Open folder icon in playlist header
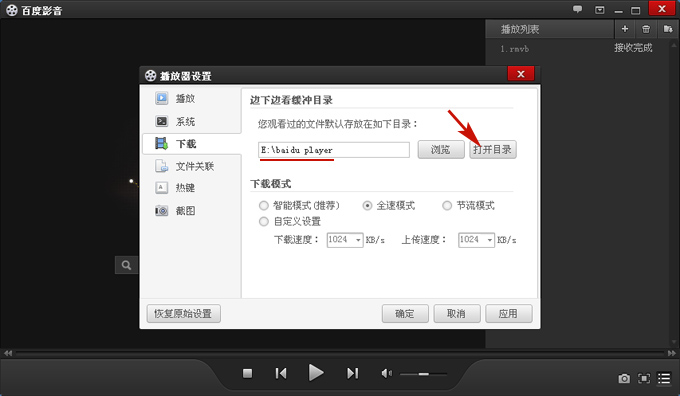Screen dimensions: 680x396 667,29
